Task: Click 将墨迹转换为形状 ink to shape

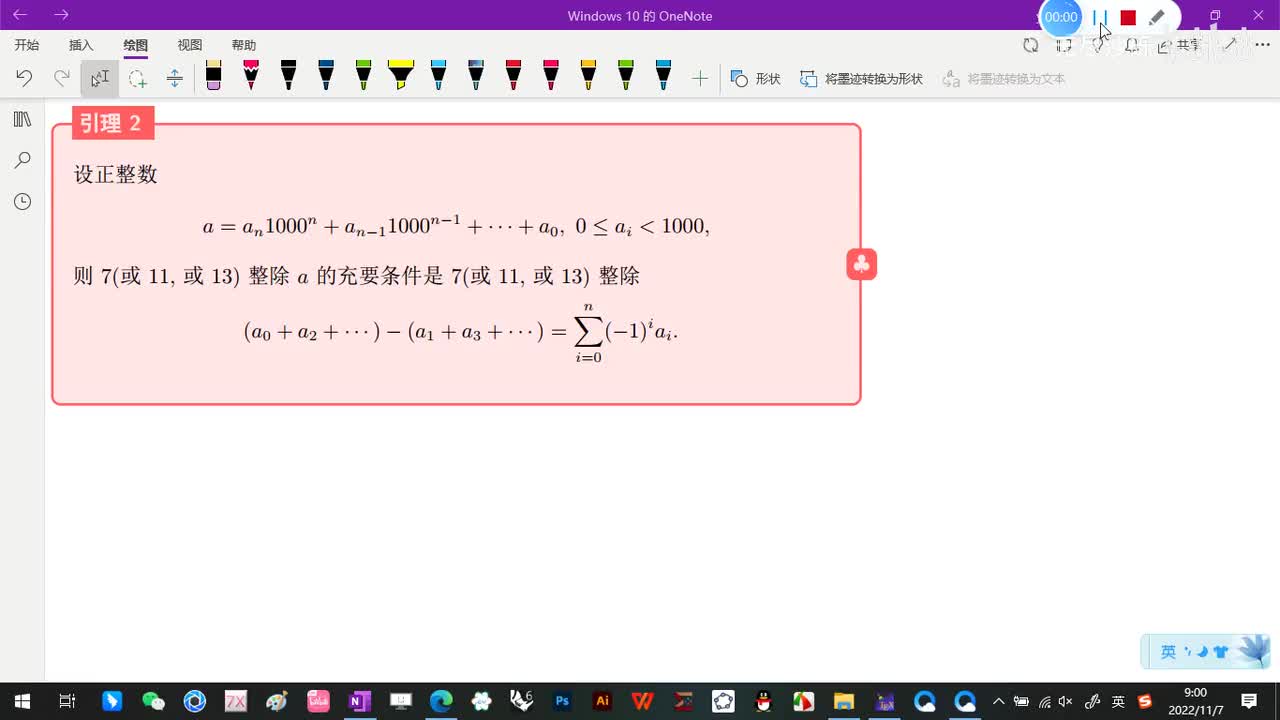Action: coord(862,78)
